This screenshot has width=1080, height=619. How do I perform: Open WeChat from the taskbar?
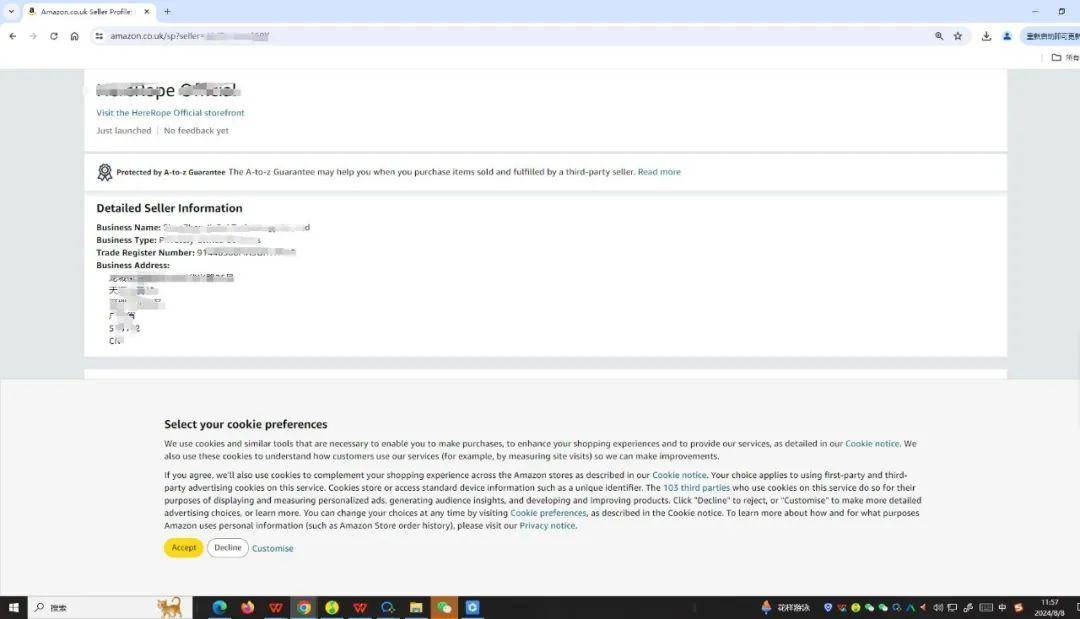point(444,607)
